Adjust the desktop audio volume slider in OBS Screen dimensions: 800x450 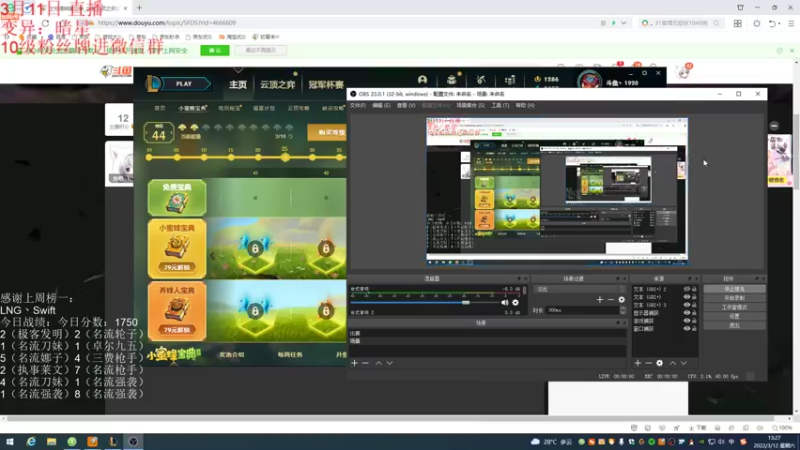click(x=423, y=303)
